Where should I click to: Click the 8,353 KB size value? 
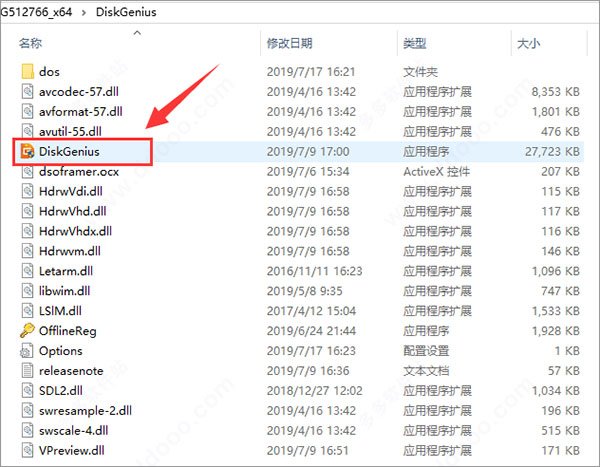tap(555, 91)
